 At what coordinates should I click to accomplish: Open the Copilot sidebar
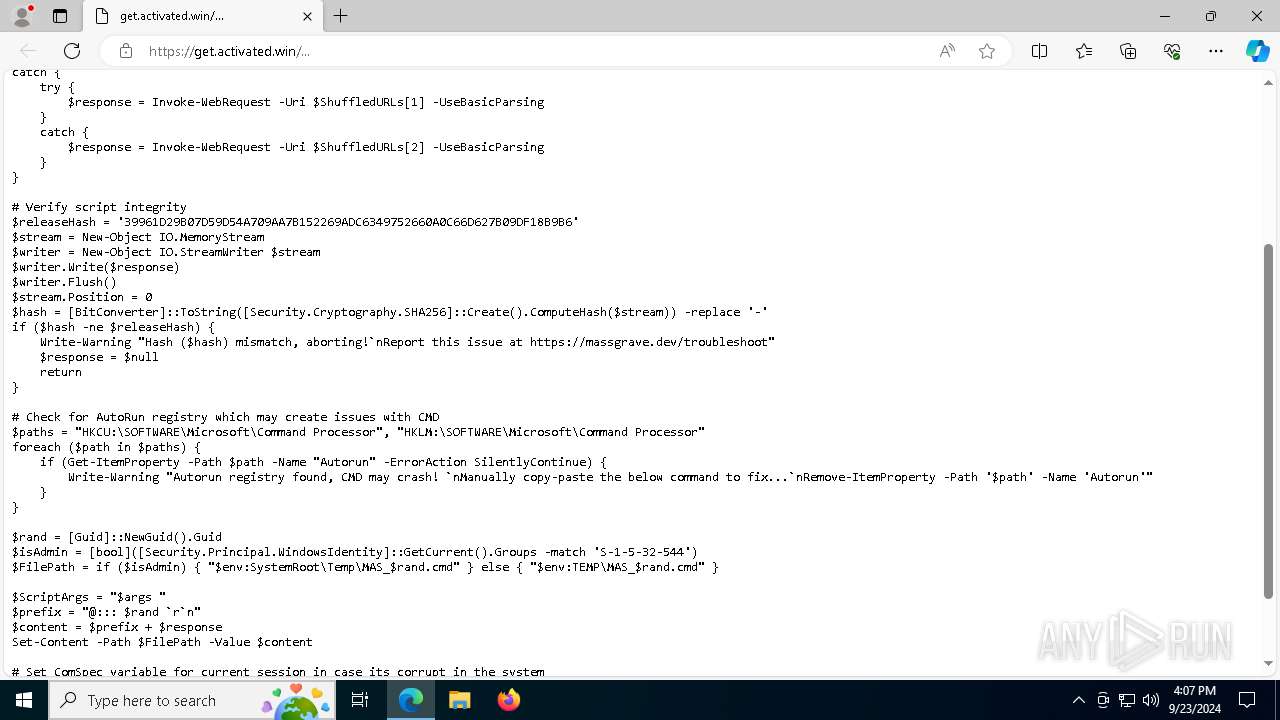(1257, 51)
